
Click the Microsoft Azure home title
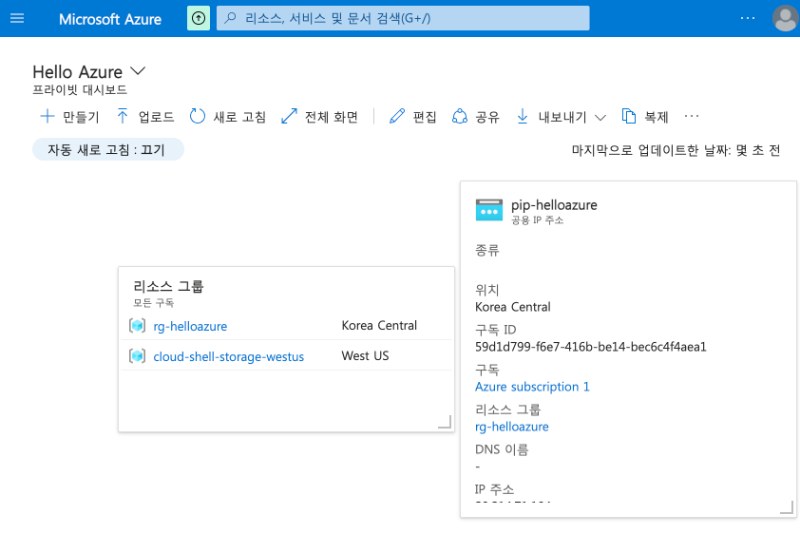click(110, 19)
